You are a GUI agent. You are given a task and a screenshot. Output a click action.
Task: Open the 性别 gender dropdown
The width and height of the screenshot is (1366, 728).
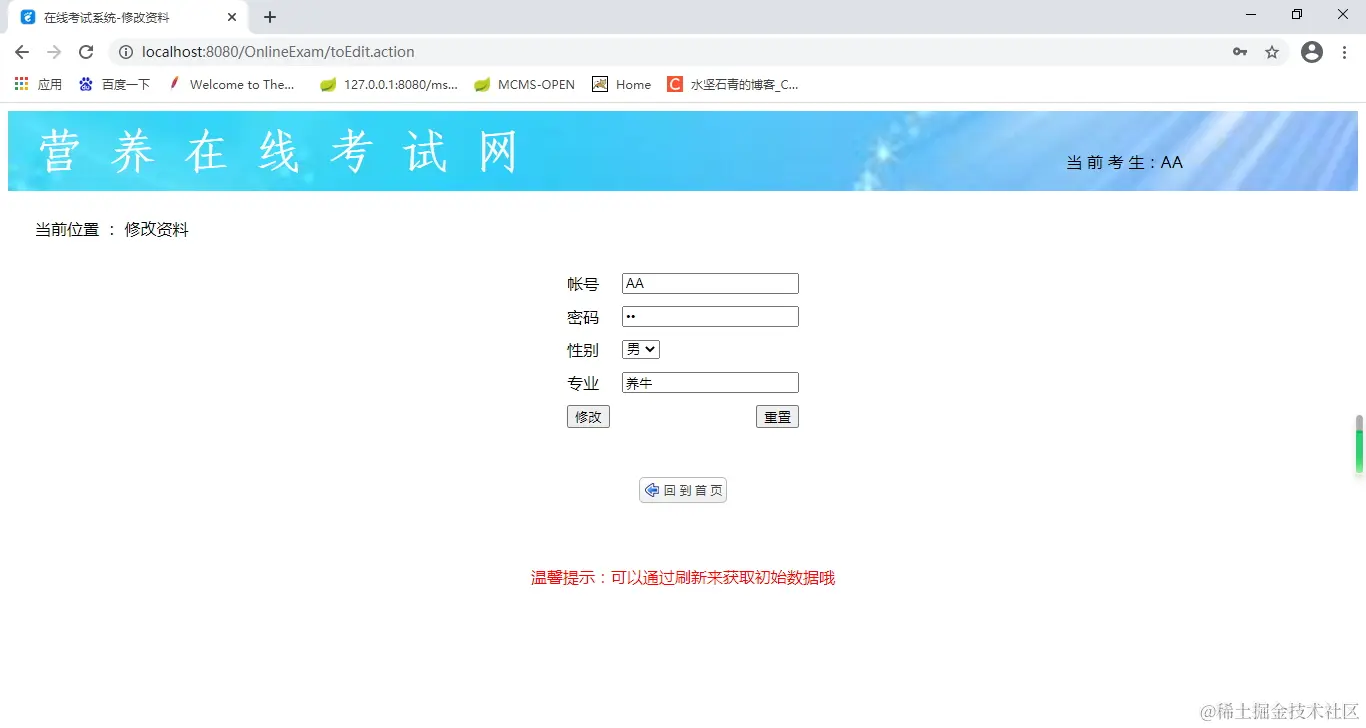(640, 349)
